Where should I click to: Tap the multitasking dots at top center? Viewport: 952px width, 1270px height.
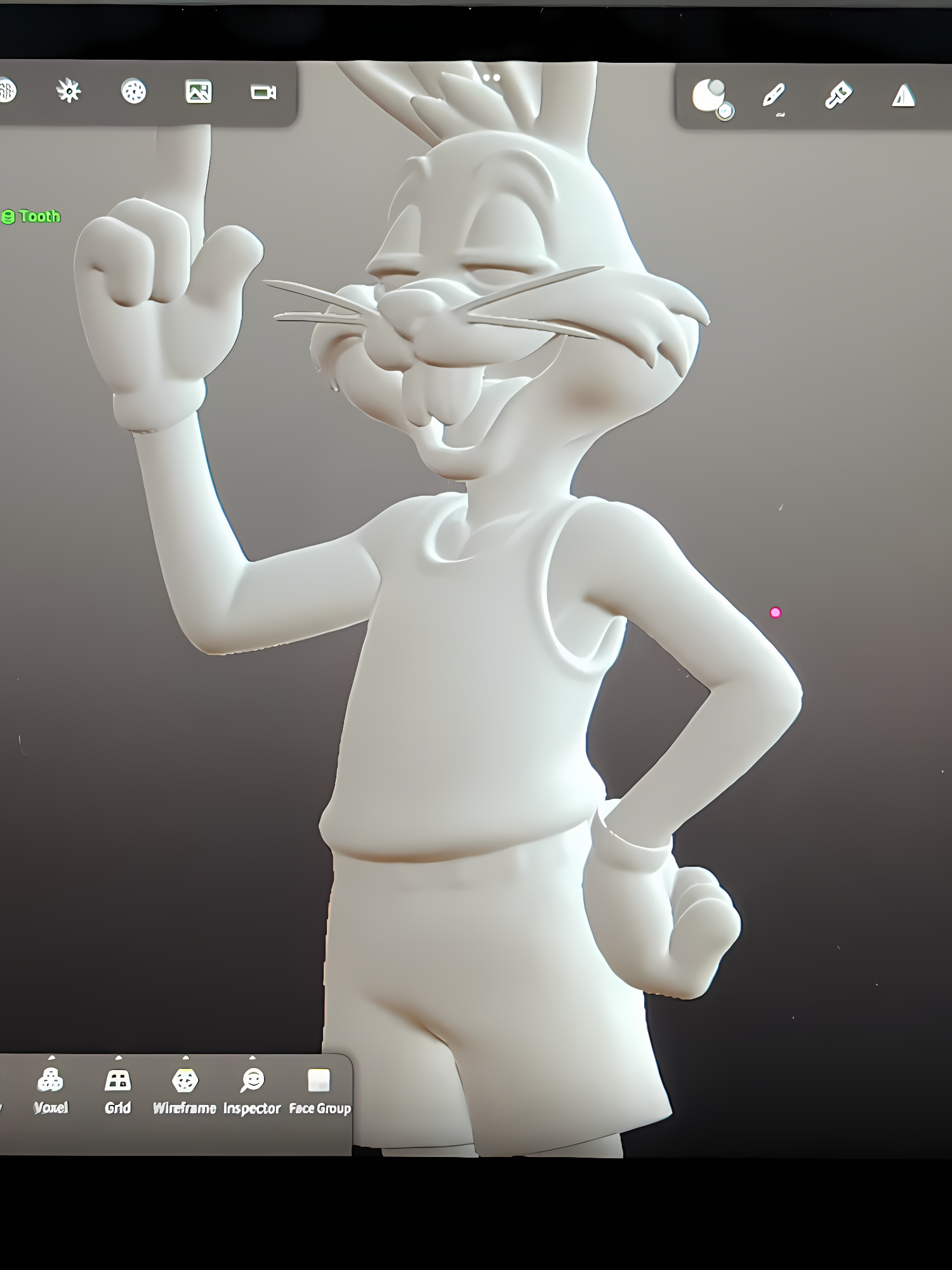(491, 77)
